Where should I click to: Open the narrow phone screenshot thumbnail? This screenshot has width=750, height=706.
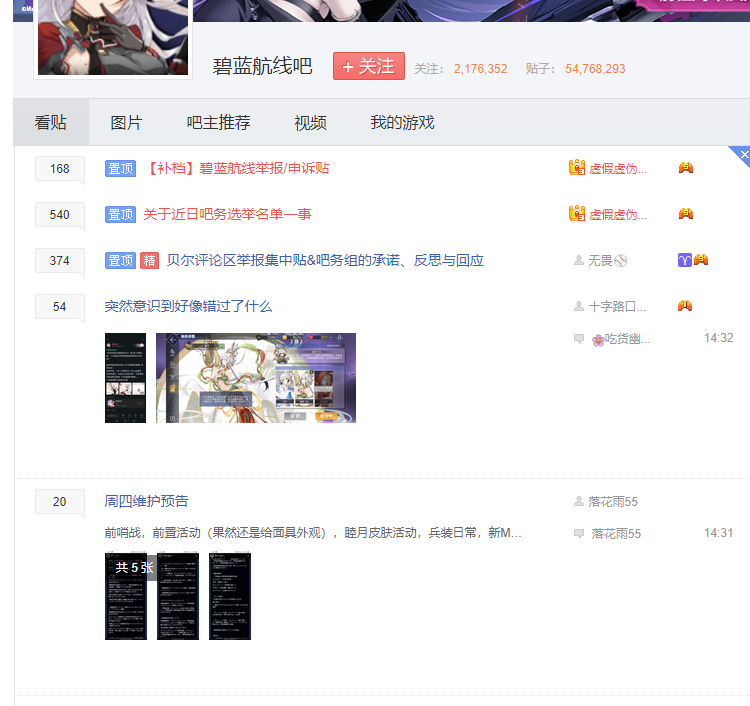coord(125,378)
